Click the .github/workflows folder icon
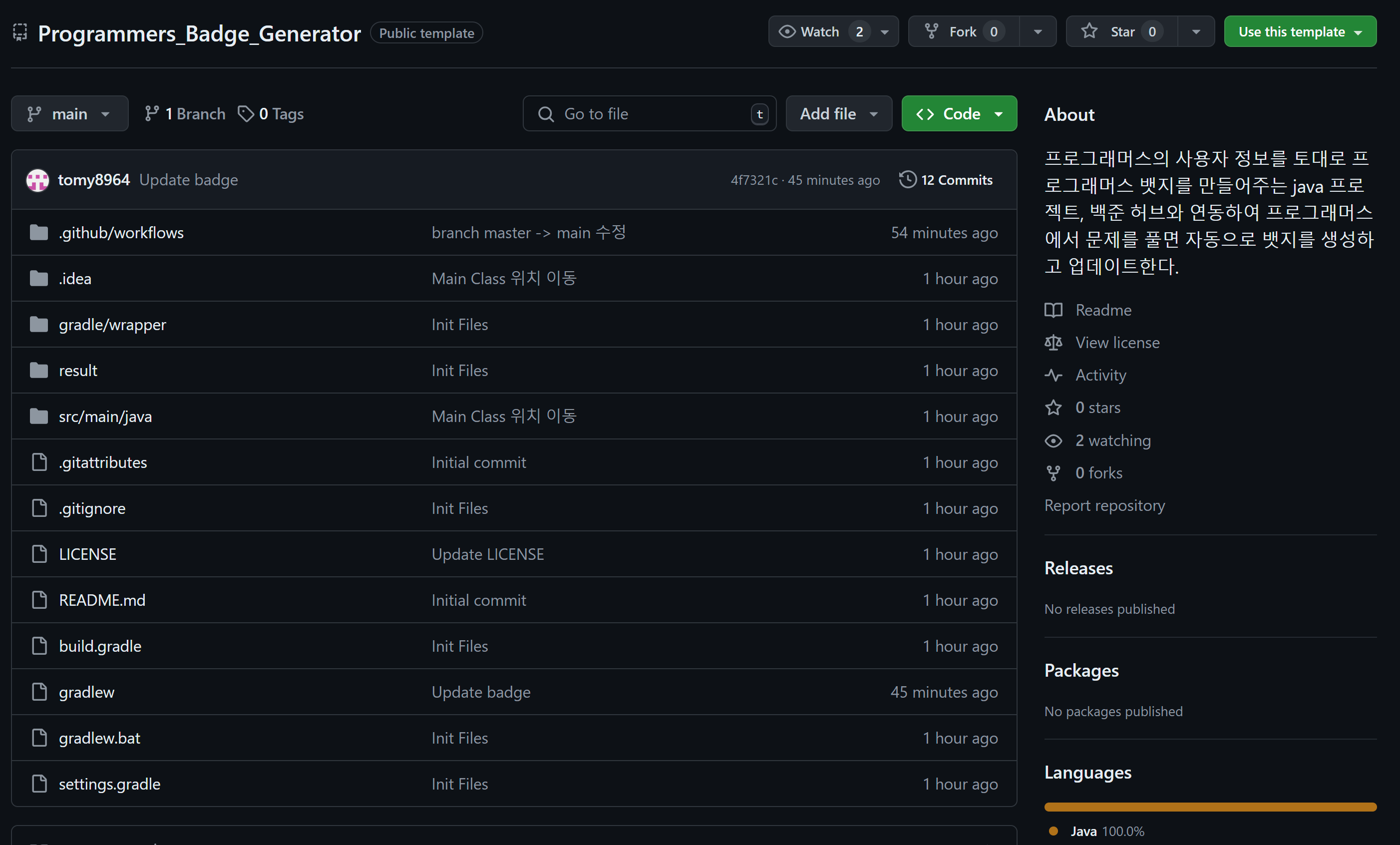The image size is (1400, 845). pyautogui.click(x=38, y=232)
